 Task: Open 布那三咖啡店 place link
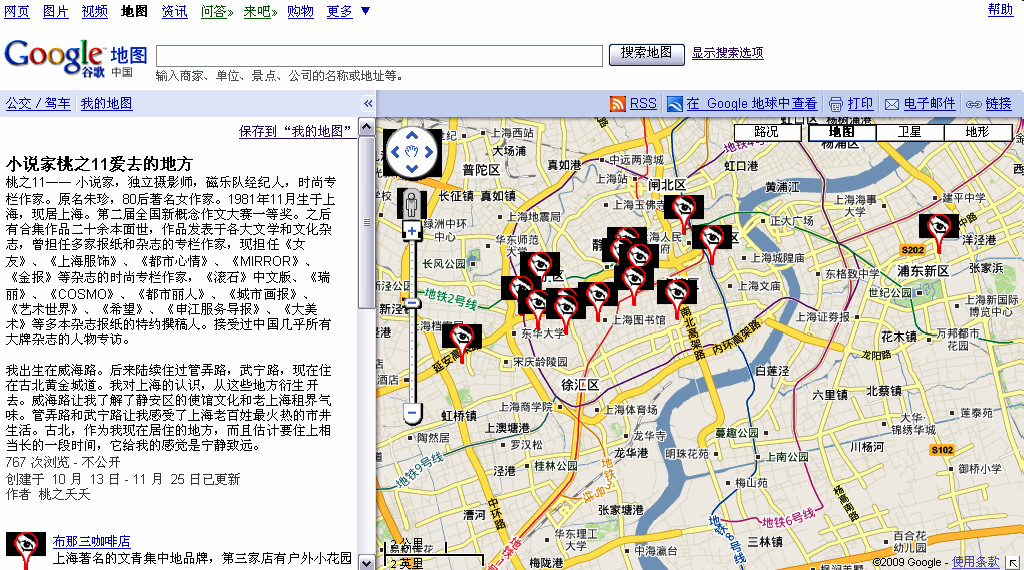tap(91, 541)
